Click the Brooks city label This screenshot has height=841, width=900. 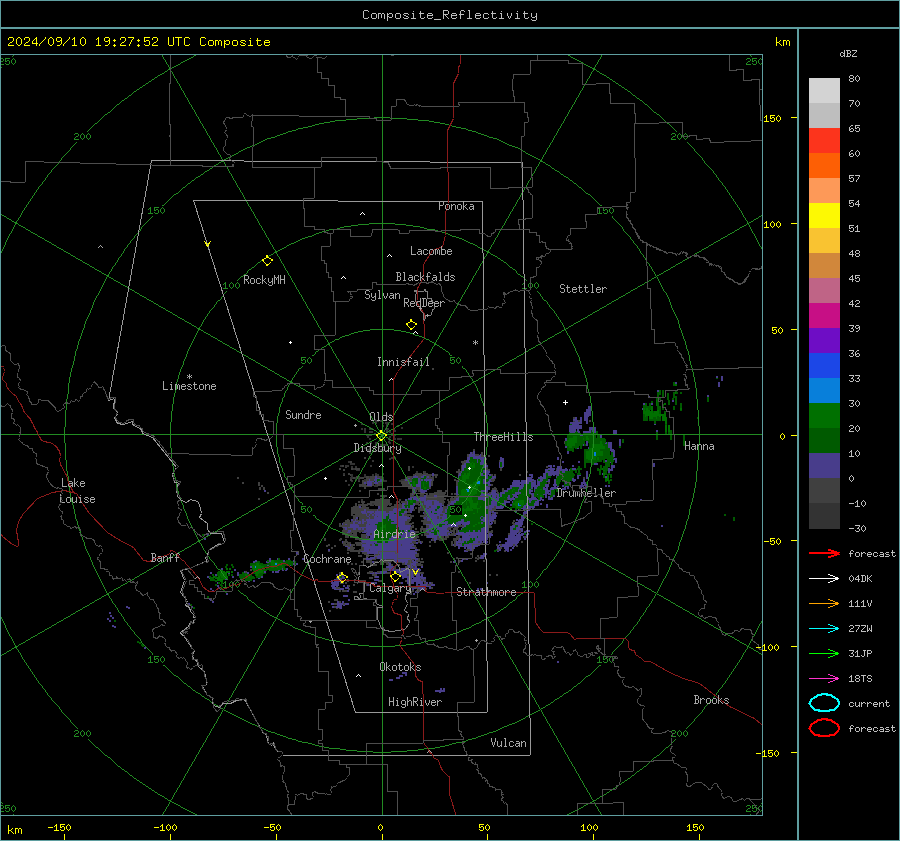(x=711, y=700)
